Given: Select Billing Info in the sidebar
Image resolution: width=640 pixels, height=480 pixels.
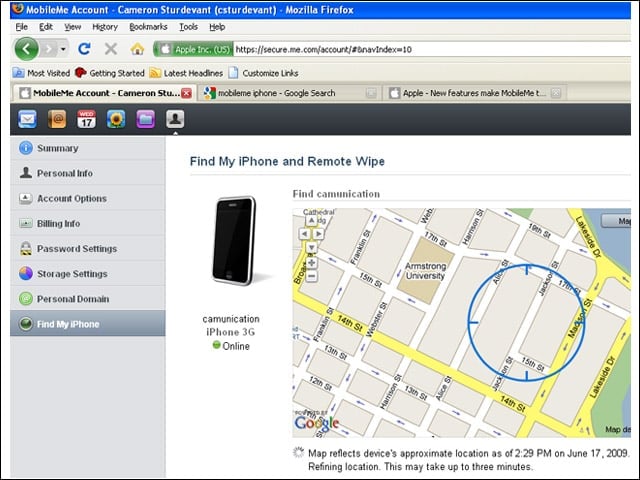Looking at the screenshot, I should click(x=88, y=224).
